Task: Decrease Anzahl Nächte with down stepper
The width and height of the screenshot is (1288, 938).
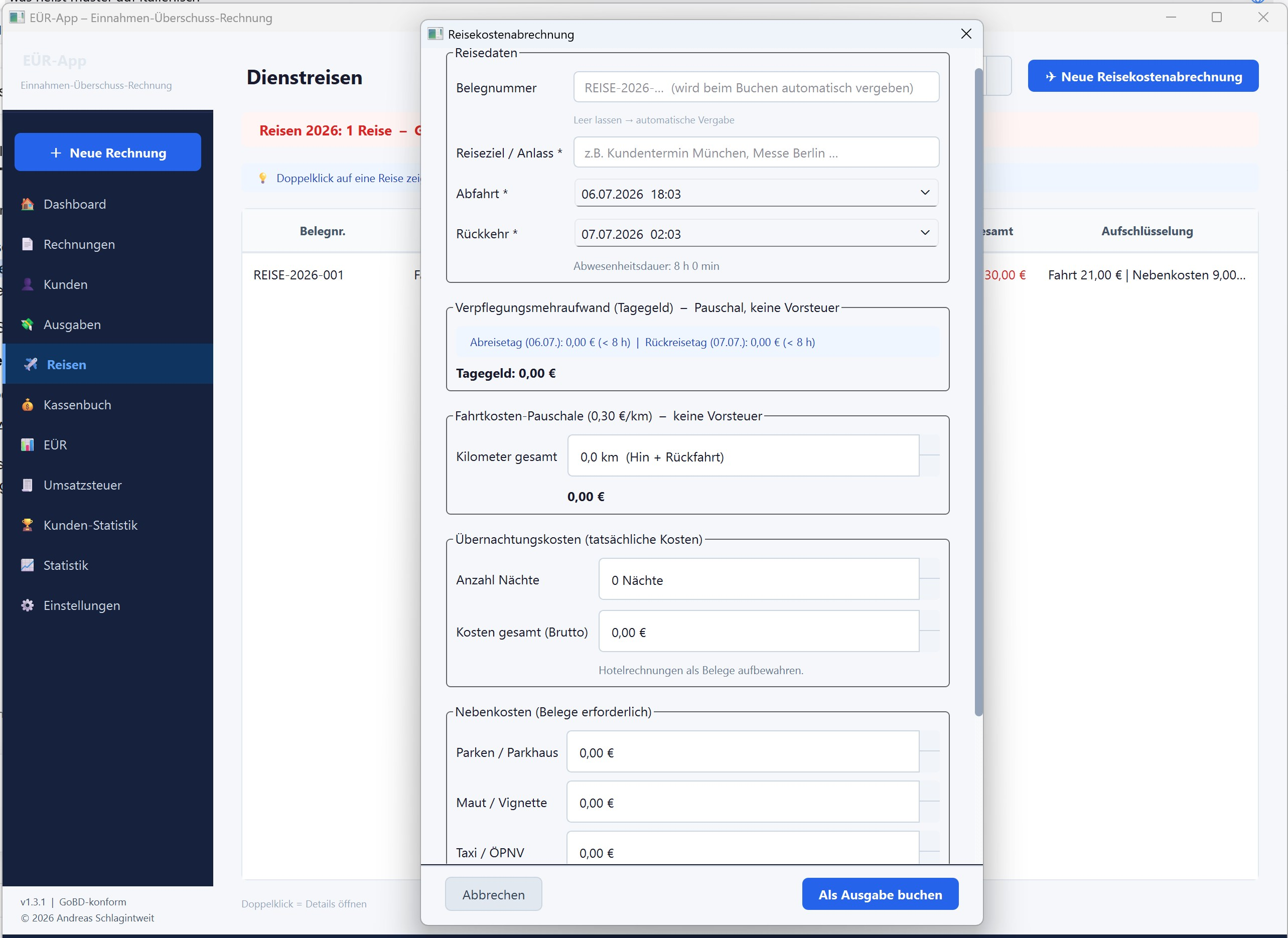Action: (929, 589)
